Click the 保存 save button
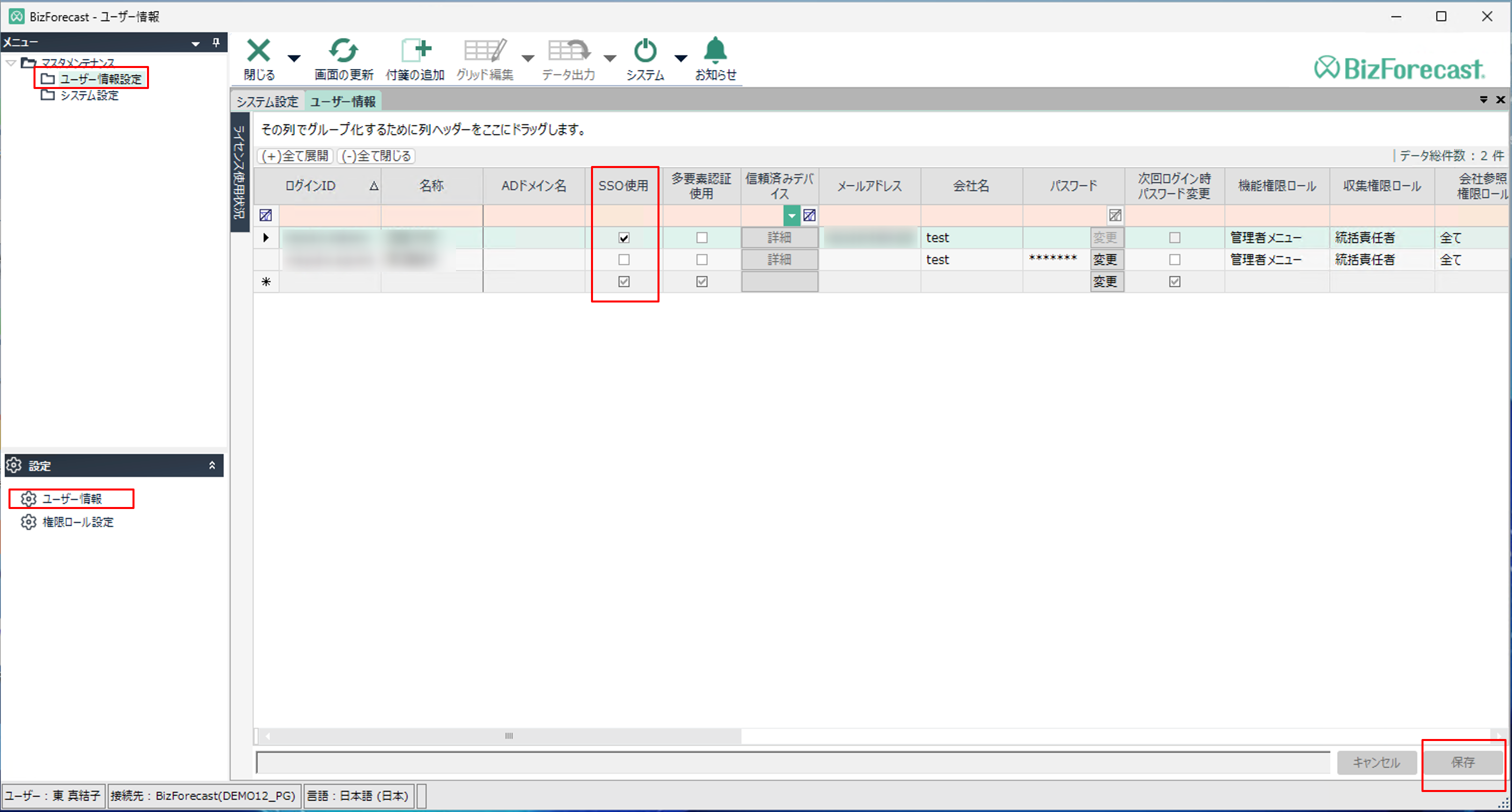 (x=1462, y=762)
